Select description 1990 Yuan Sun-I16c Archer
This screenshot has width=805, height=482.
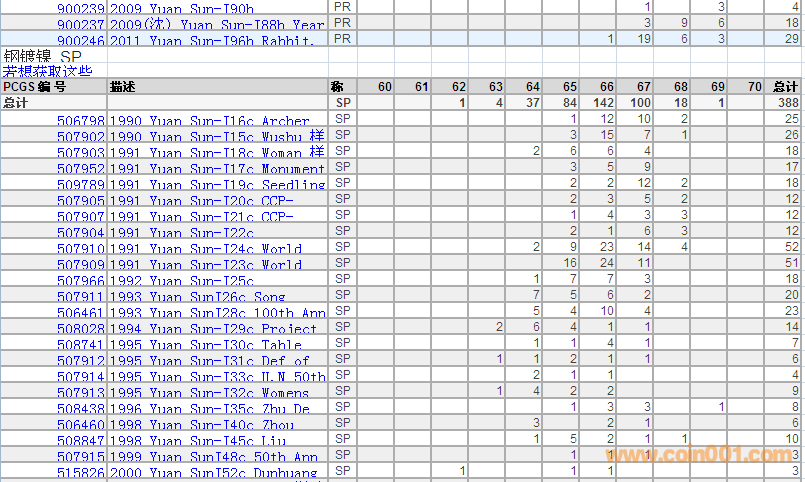pos(209,121)
